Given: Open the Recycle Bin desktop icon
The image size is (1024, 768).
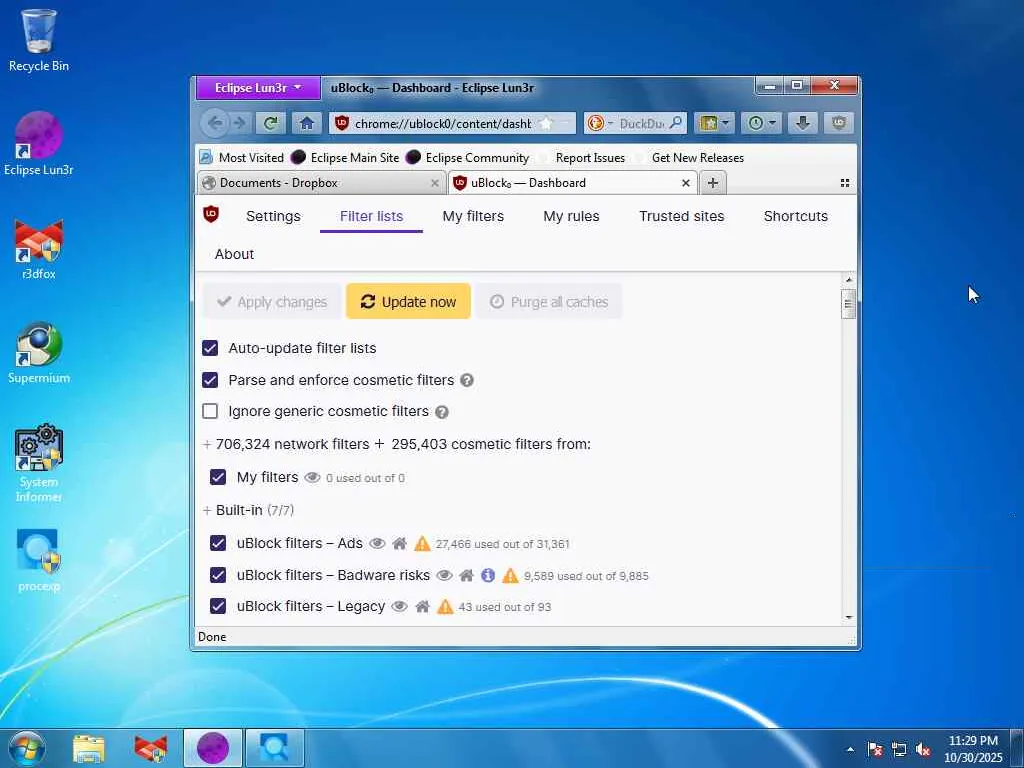Looking at the screenshot, I should (39, 39).
